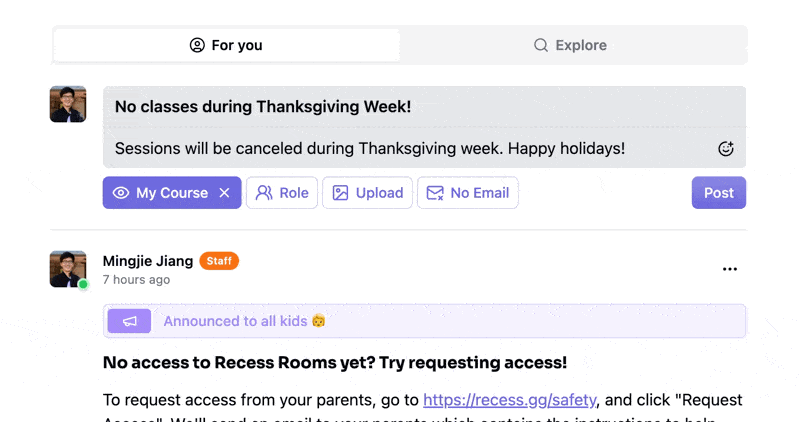The image size is (800, 422).
Task: Switch to the For you tab
Action: [227, 45]
